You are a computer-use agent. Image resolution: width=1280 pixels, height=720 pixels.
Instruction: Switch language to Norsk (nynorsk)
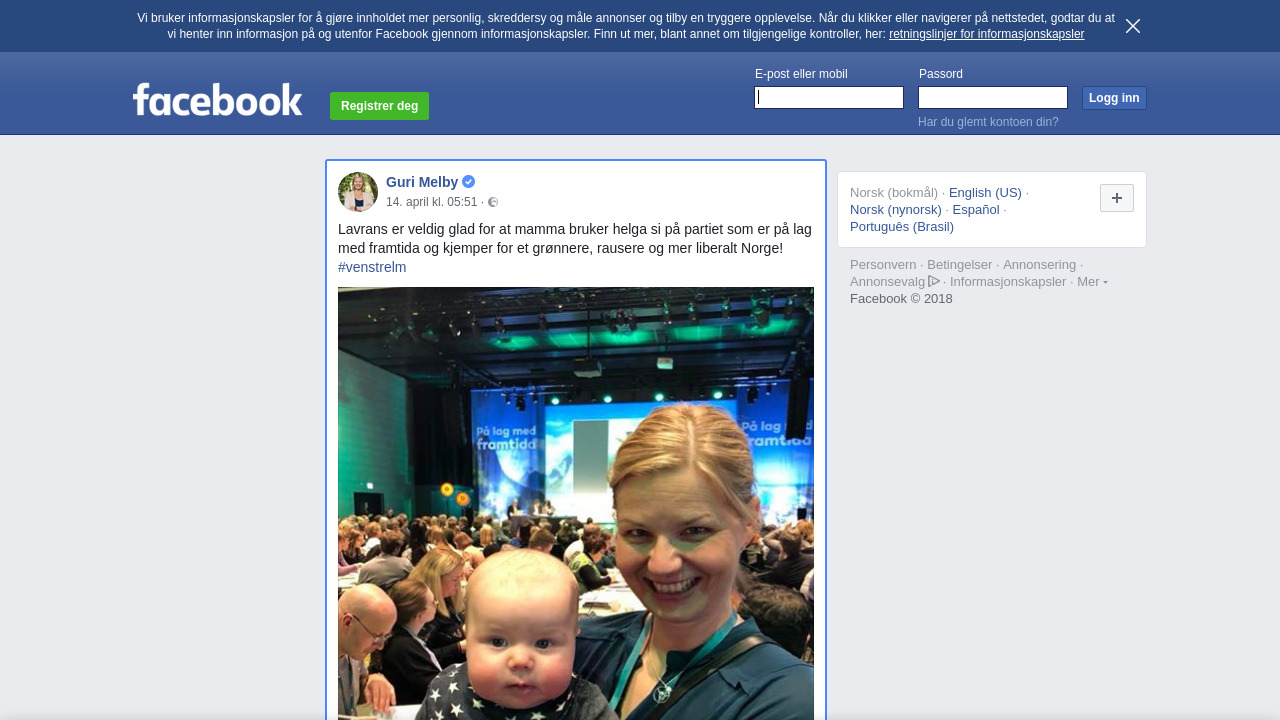click(x=896, y=210)
